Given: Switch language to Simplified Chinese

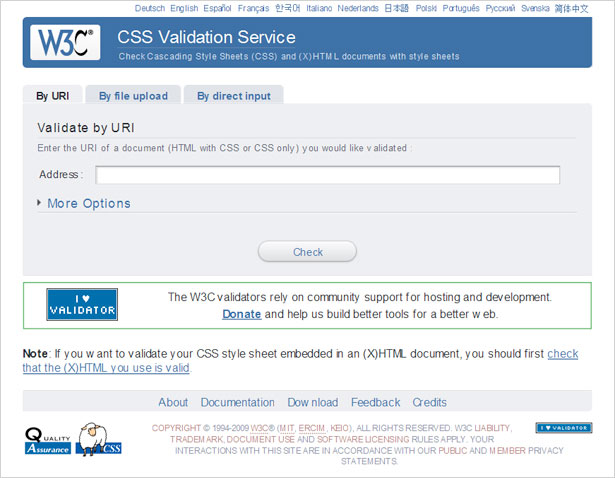Looking at the screenshot, I should tap(571, 8).
